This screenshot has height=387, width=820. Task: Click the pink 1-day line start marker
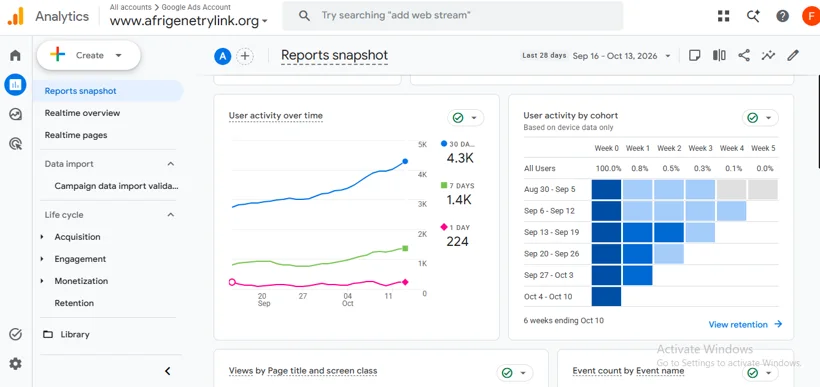click(233, 282)
